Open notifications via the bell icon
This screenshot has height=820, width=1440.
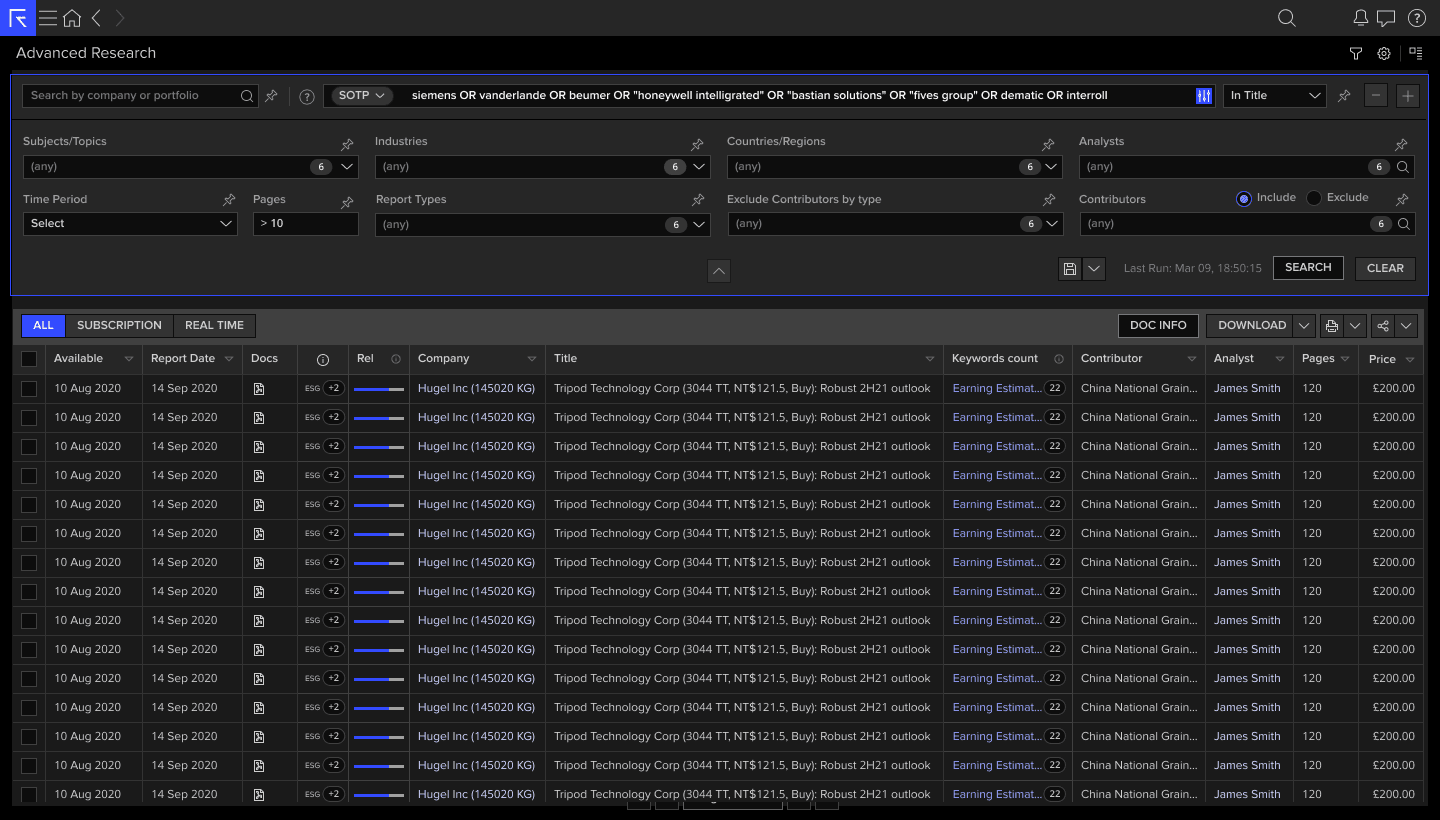[1360, 18]
